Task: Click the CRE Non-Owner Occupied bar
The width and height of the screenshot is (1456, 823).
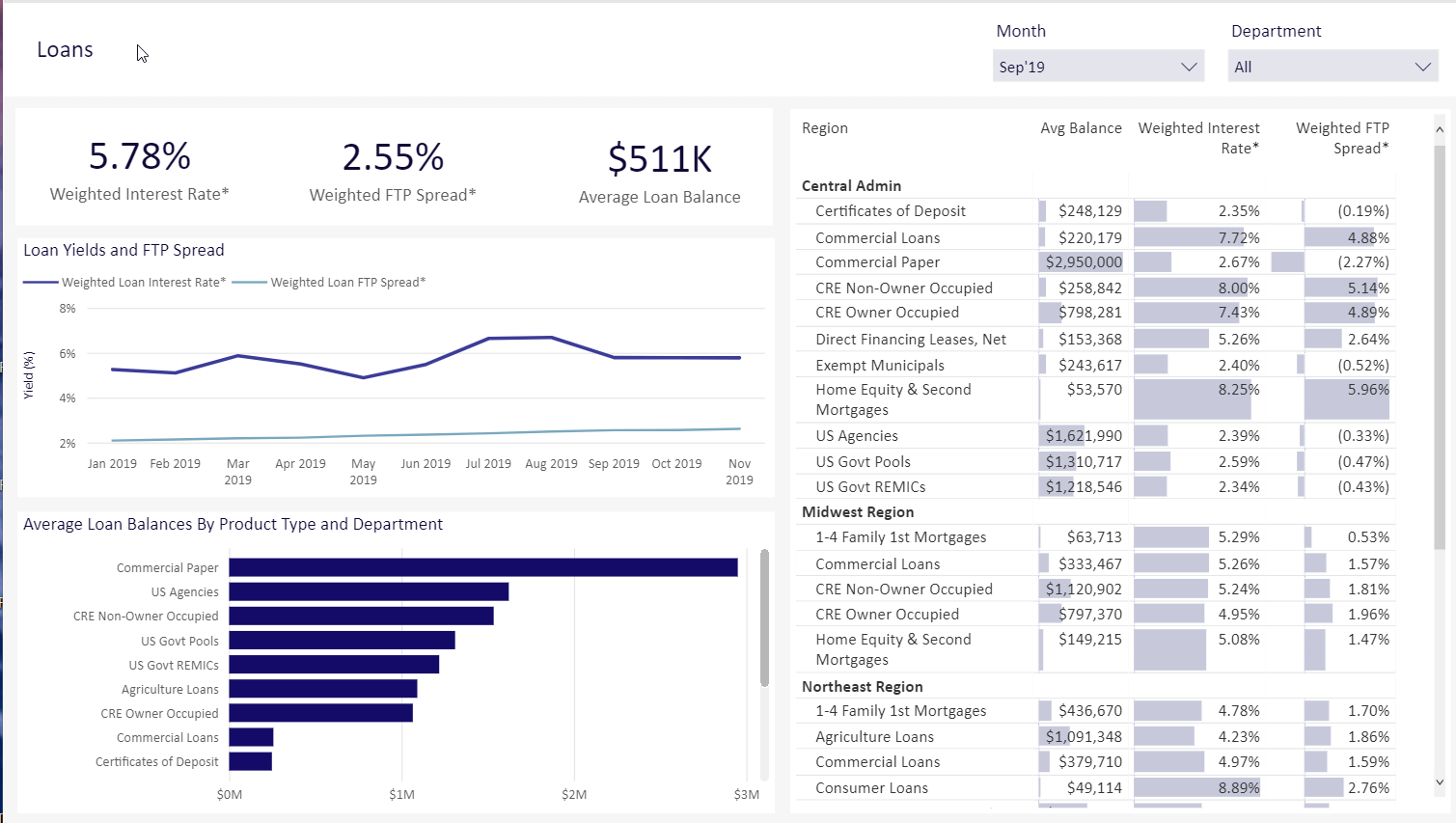Action: coord(361,616)
